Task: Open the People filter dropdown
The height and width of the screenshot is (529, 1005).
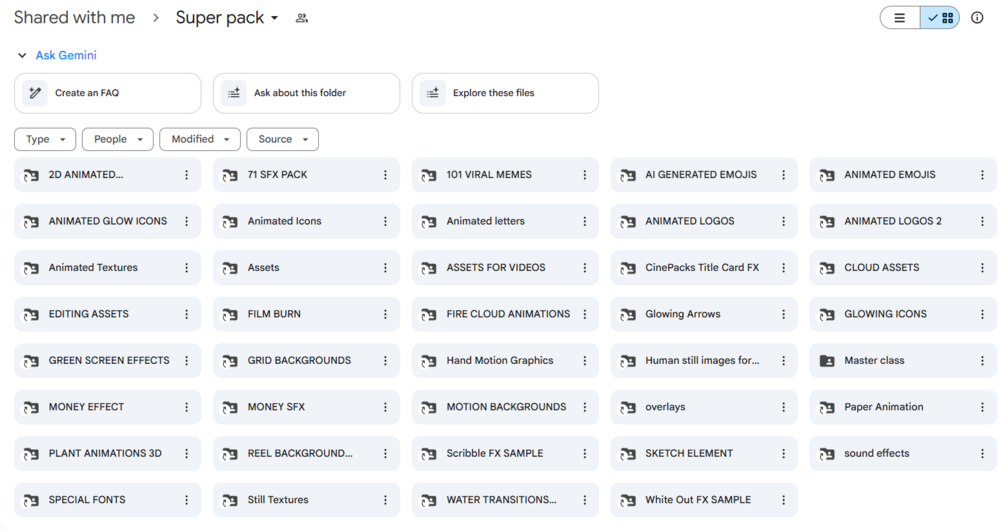Action: [x=118, y=139]
